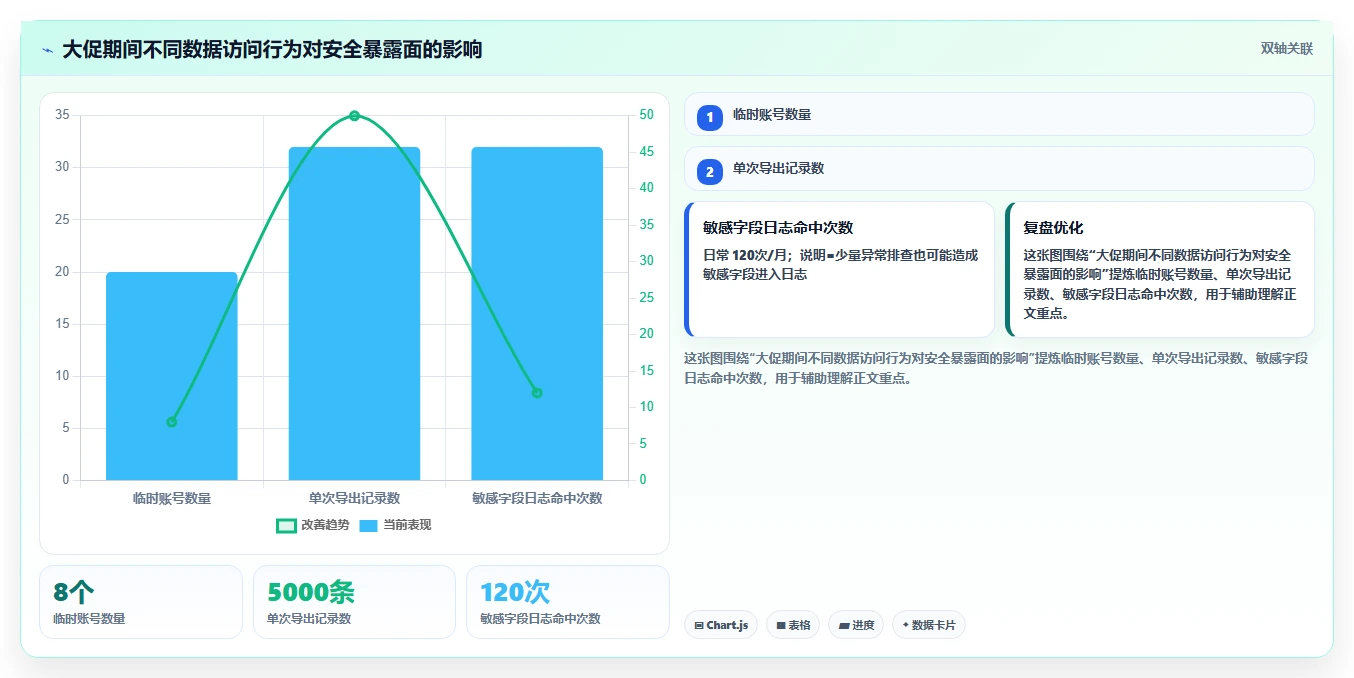The height and width of the screenshot is (678, 1354).
Task: Click the 数据卡片 tag chip
Action: [929, 625]
